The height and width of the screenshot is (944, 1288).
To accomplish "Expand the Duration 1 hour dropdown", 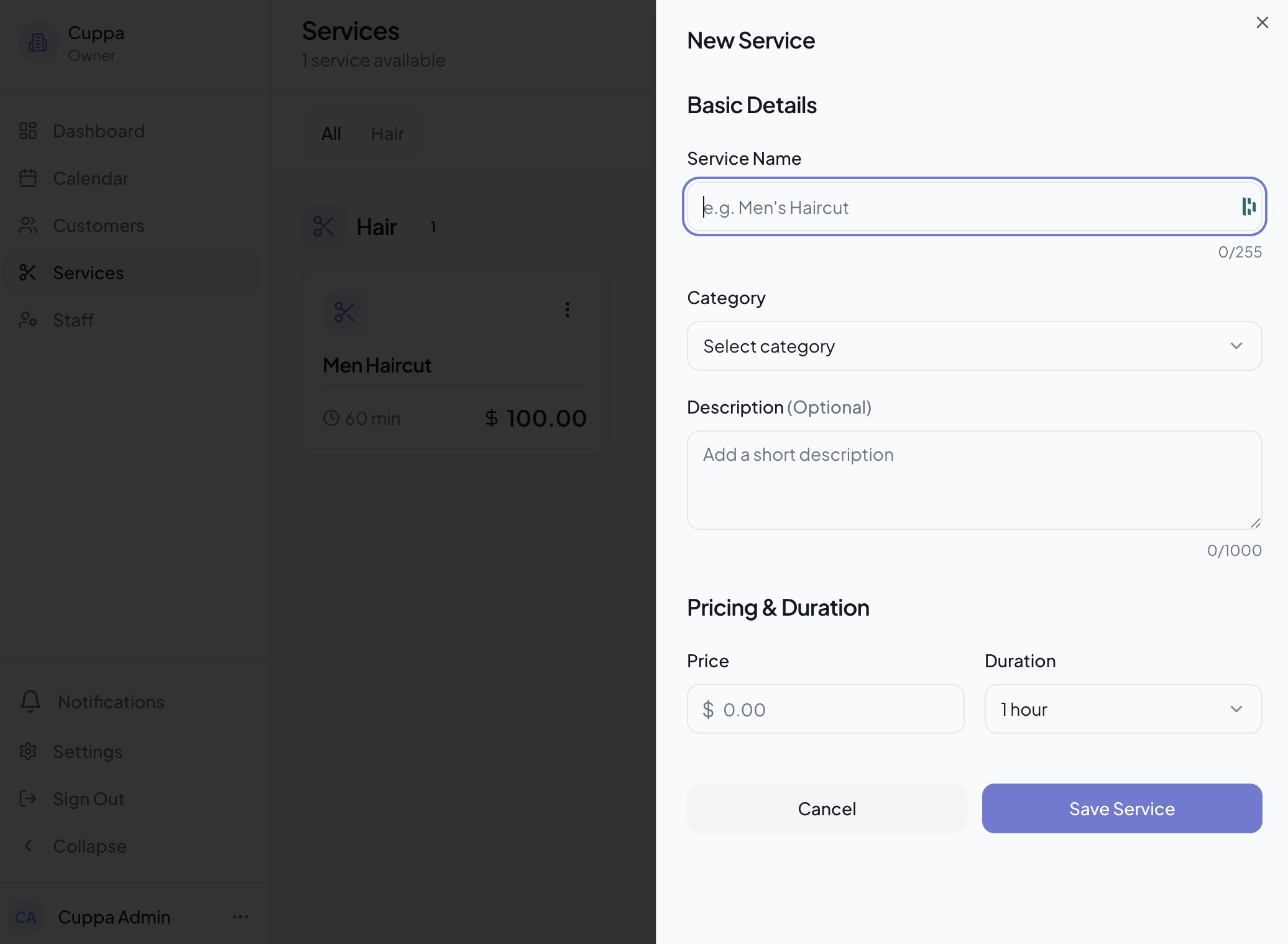I will click(x=1123, y=709).
